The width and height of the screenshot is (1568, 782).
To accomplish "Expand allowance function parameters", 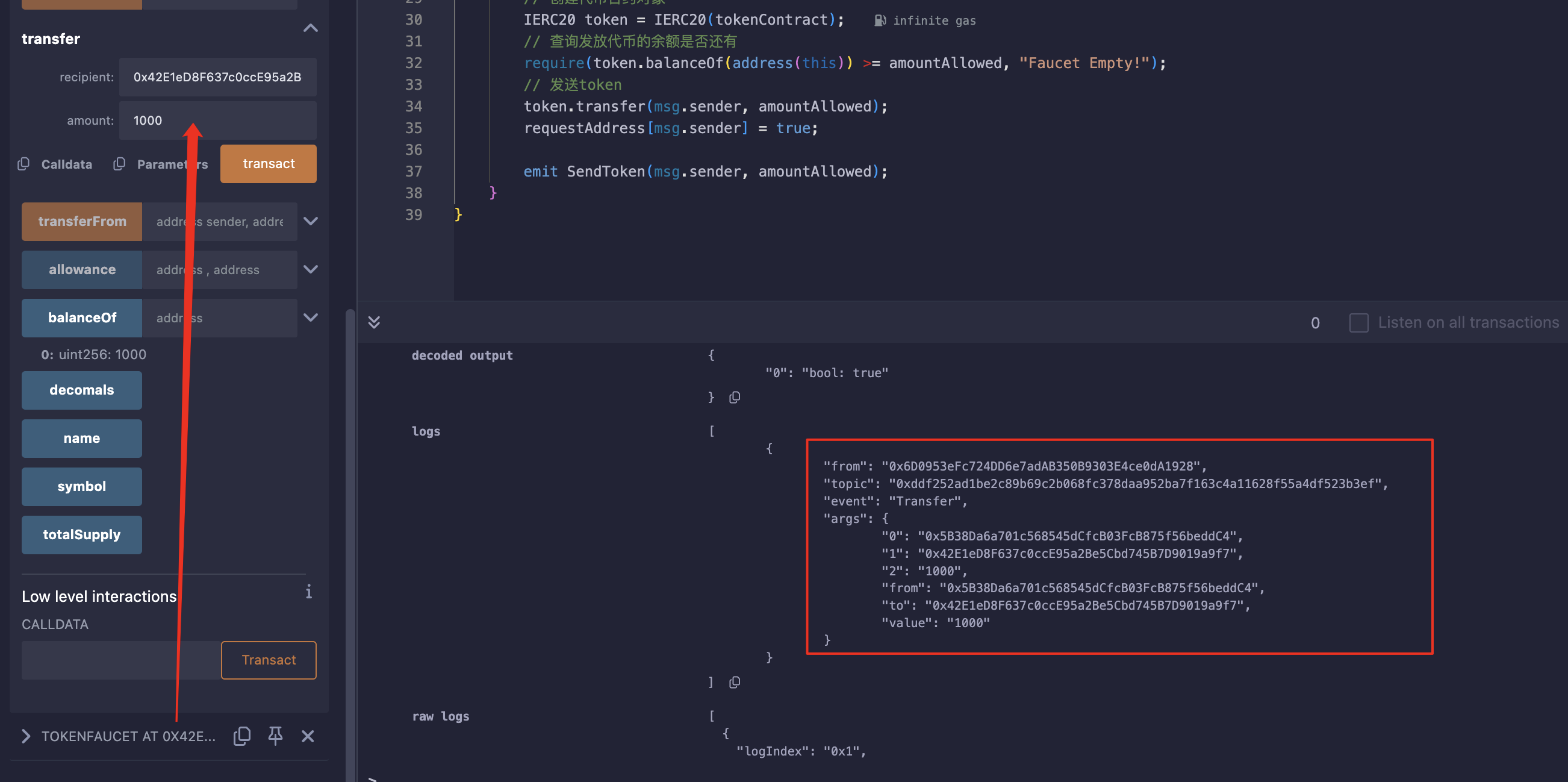I will tap(311, 269).
